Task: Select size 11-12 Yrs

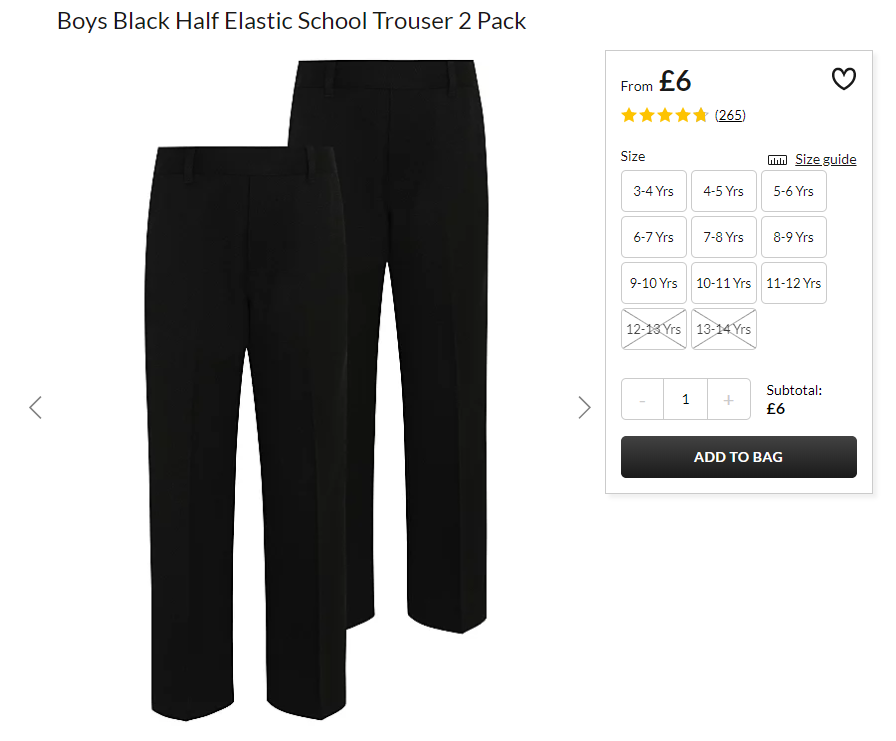Action: click(794, 283)
